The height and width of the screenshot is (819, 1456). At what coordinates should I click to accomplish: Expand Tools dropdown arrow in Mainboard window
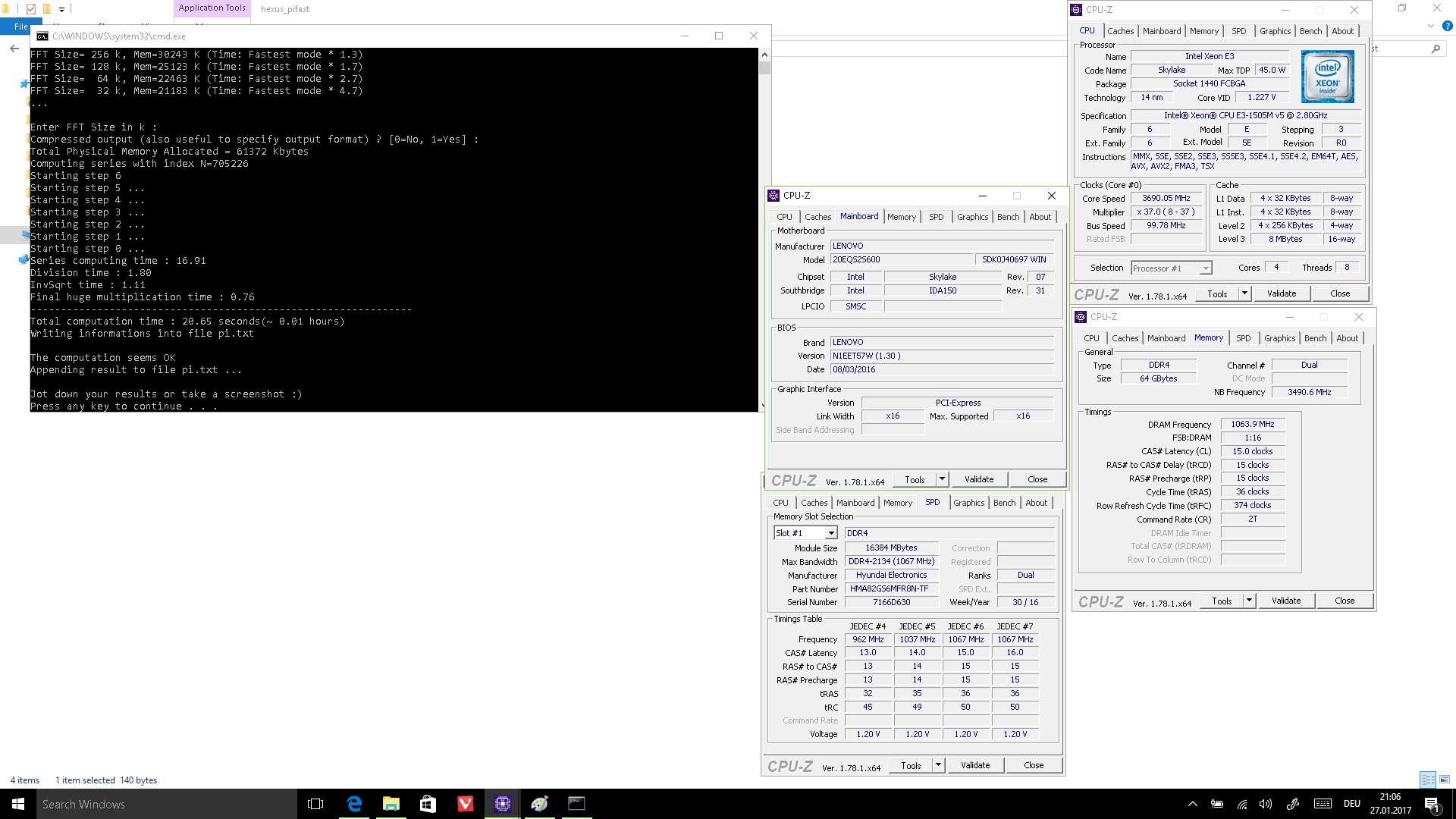pyautogui.click(x=942, y=479)
